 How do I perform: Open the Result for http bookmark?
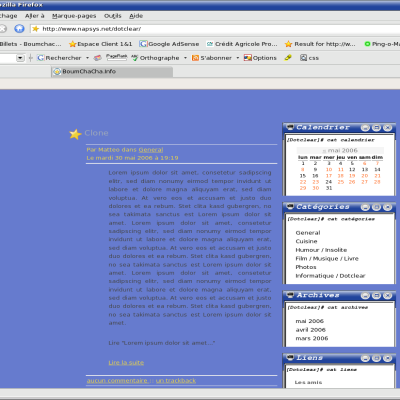320,44
